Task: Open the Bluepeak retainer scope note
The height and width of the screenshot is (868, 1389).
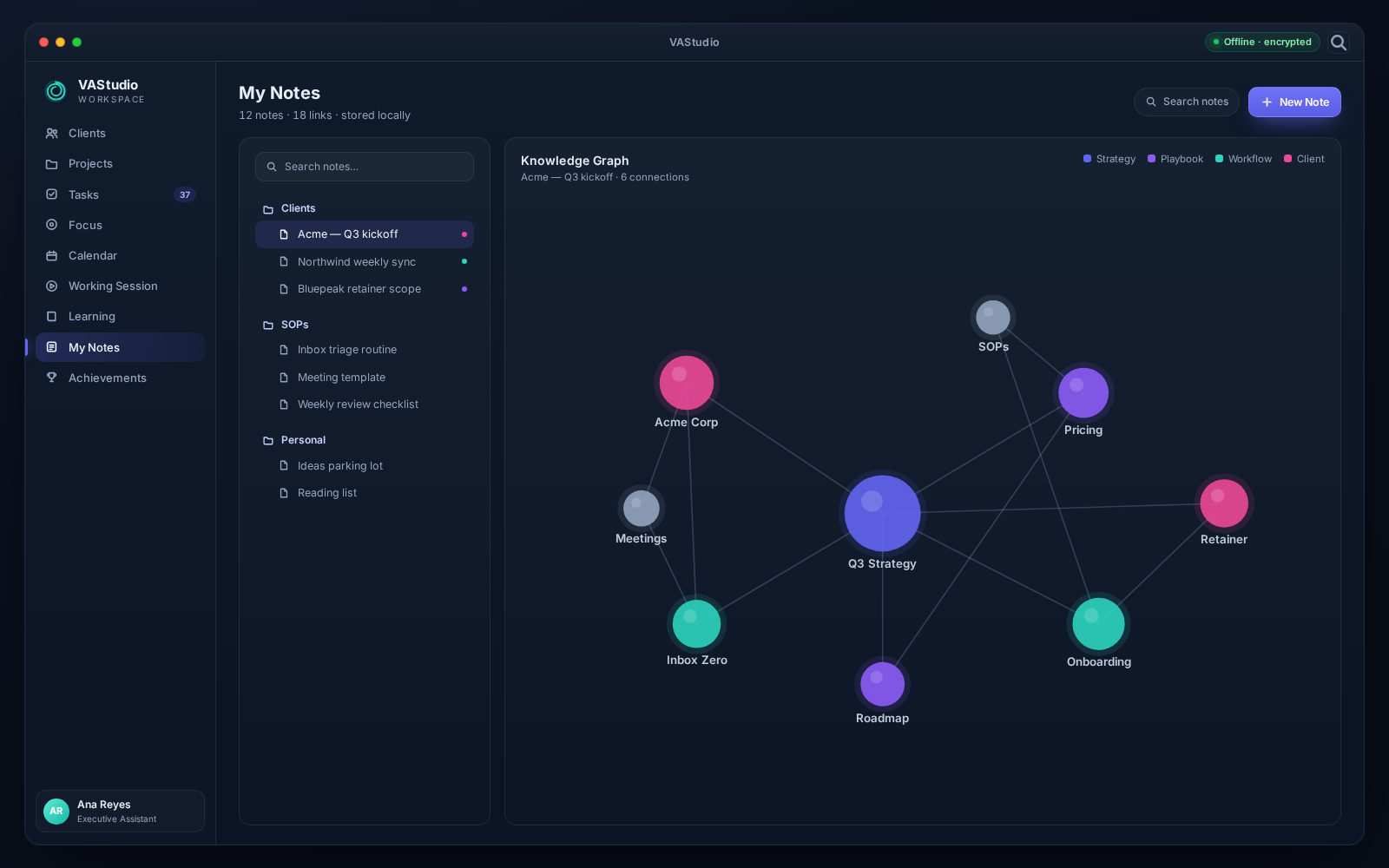Action: coord(365,289)
